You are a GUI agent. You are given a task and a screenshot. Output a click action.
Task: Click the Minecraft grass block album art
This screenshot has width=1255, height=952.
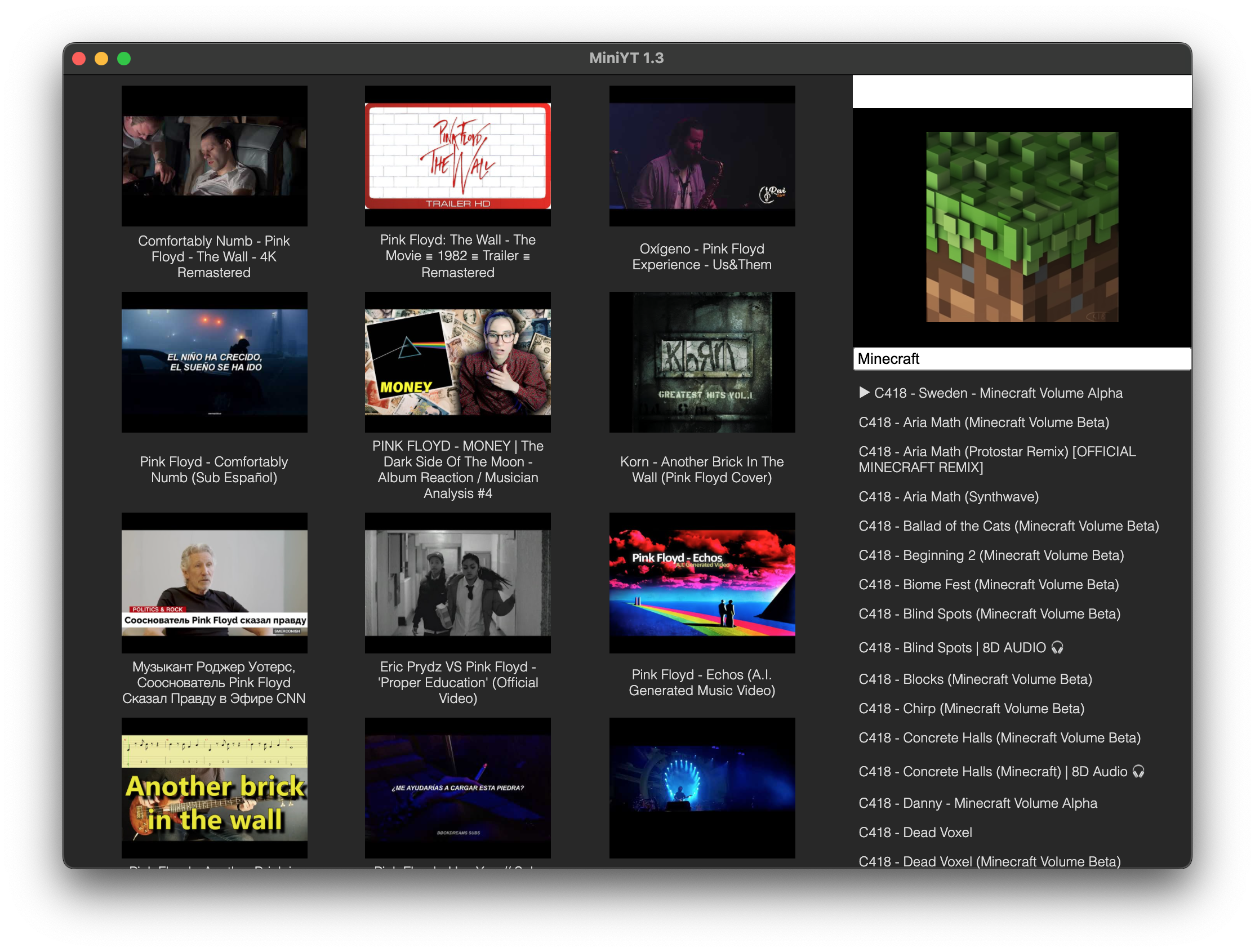click(1022, 227)
